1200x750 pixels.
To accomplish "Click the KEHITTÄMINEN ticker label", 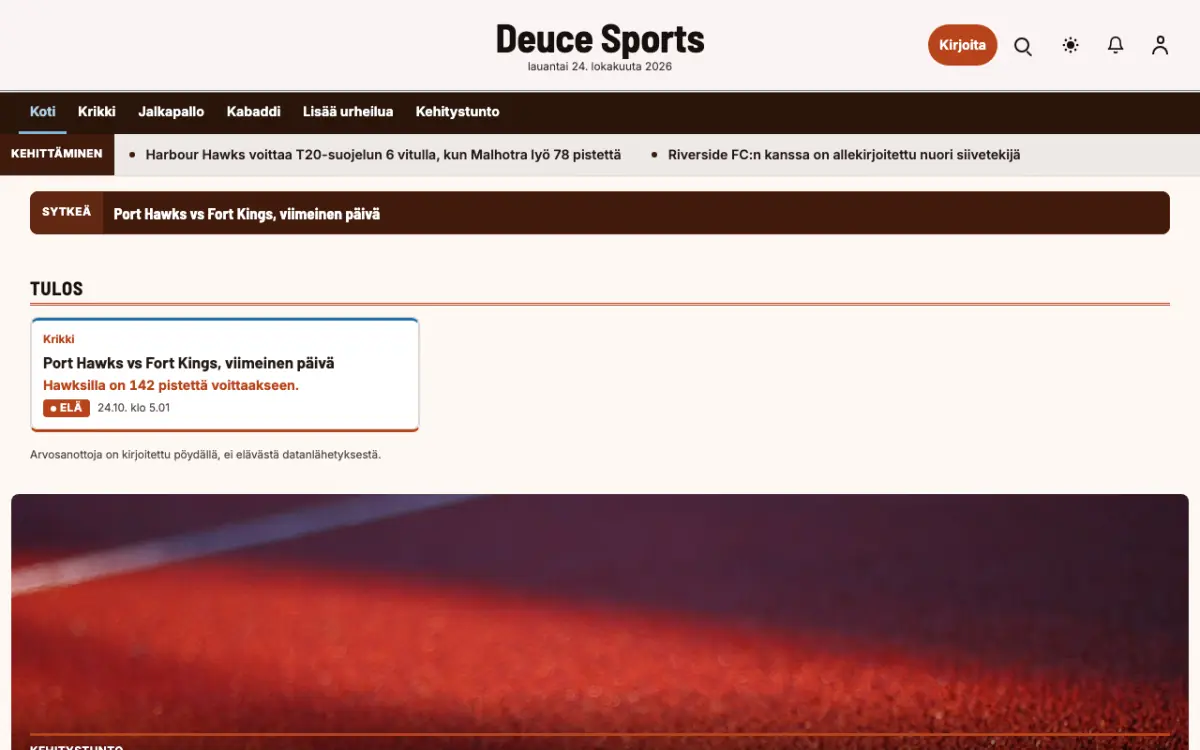I will tap(57, 154).
